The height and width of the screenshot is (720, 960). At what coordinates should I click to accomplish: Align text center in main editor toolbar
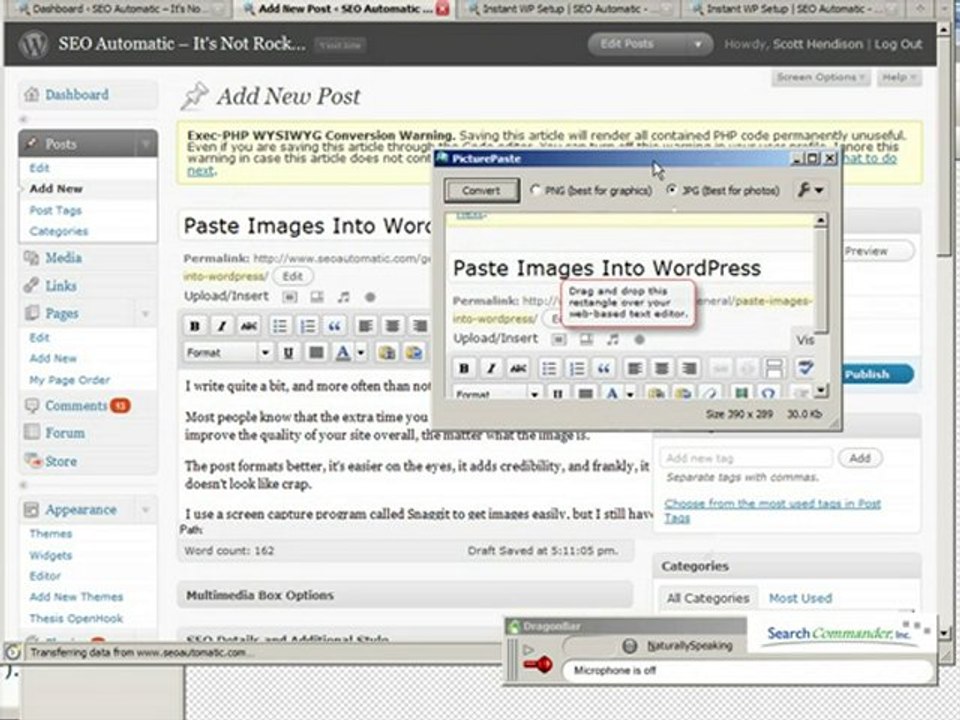pos(392,326)
